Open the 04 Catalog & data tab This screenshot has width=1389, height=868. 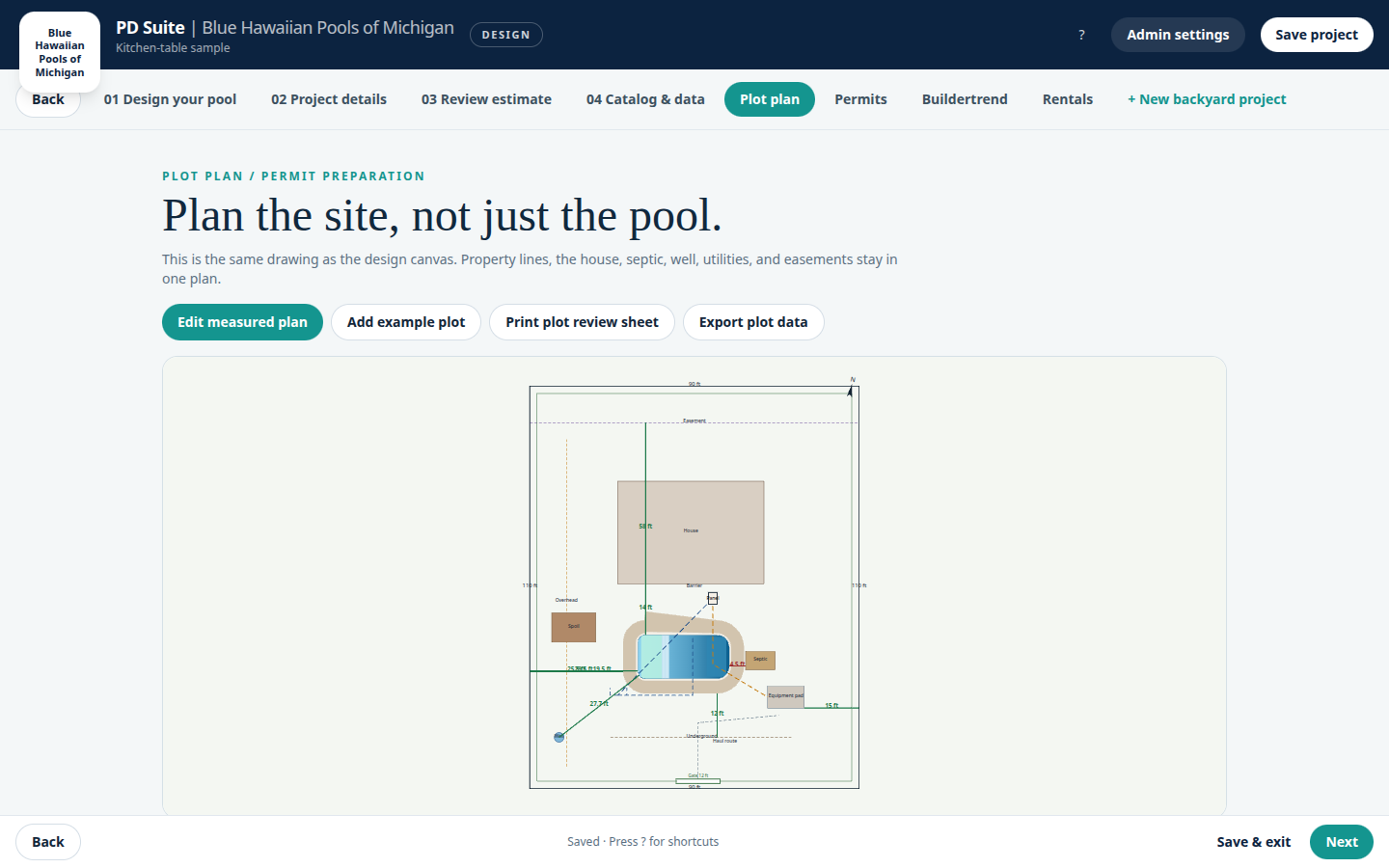point(645,99)
